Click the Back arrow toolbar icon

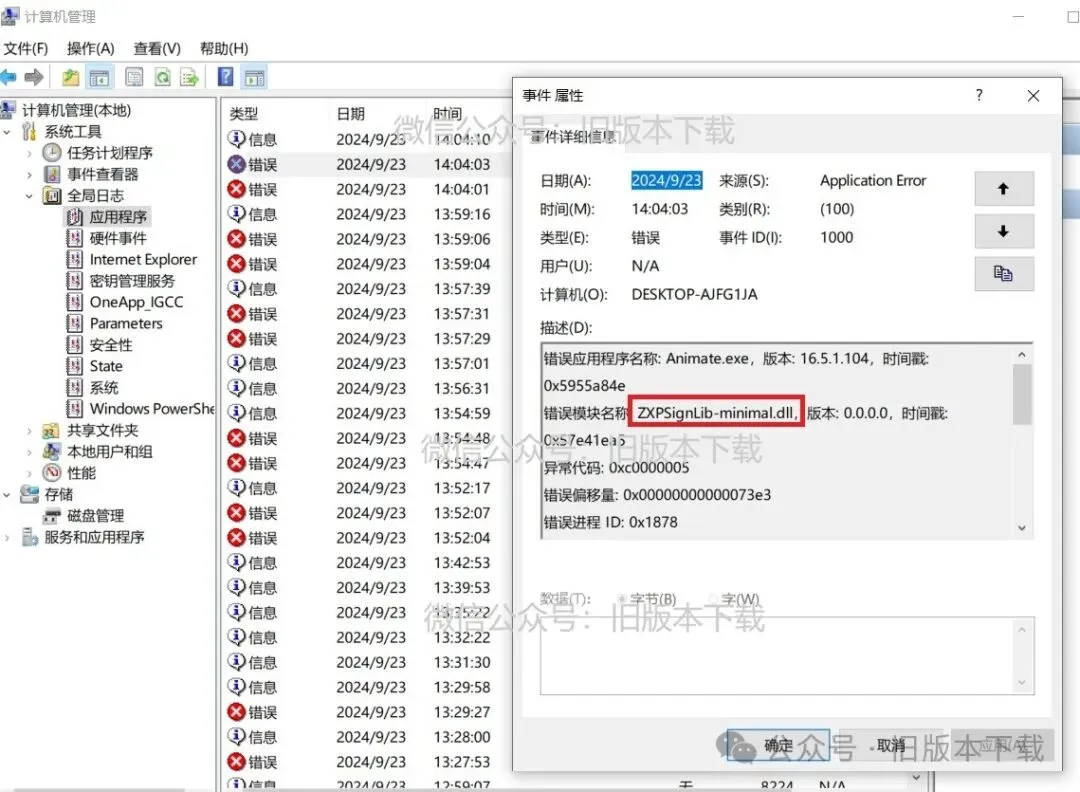coord(8,77)
